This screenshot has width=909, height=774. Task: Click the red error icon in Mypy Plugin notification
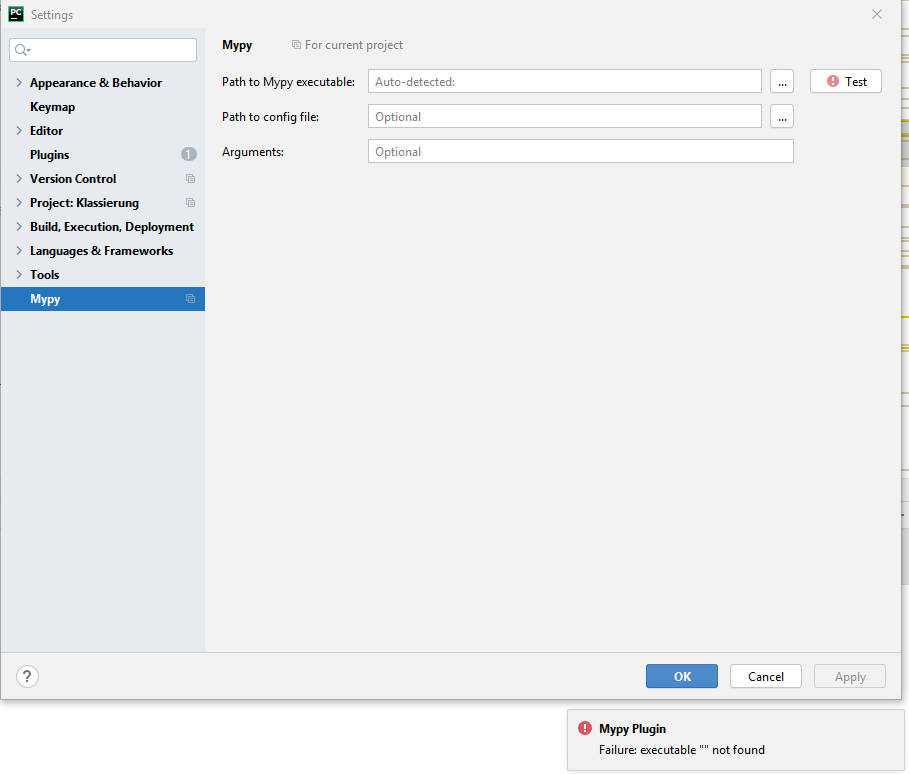(585, 728)
